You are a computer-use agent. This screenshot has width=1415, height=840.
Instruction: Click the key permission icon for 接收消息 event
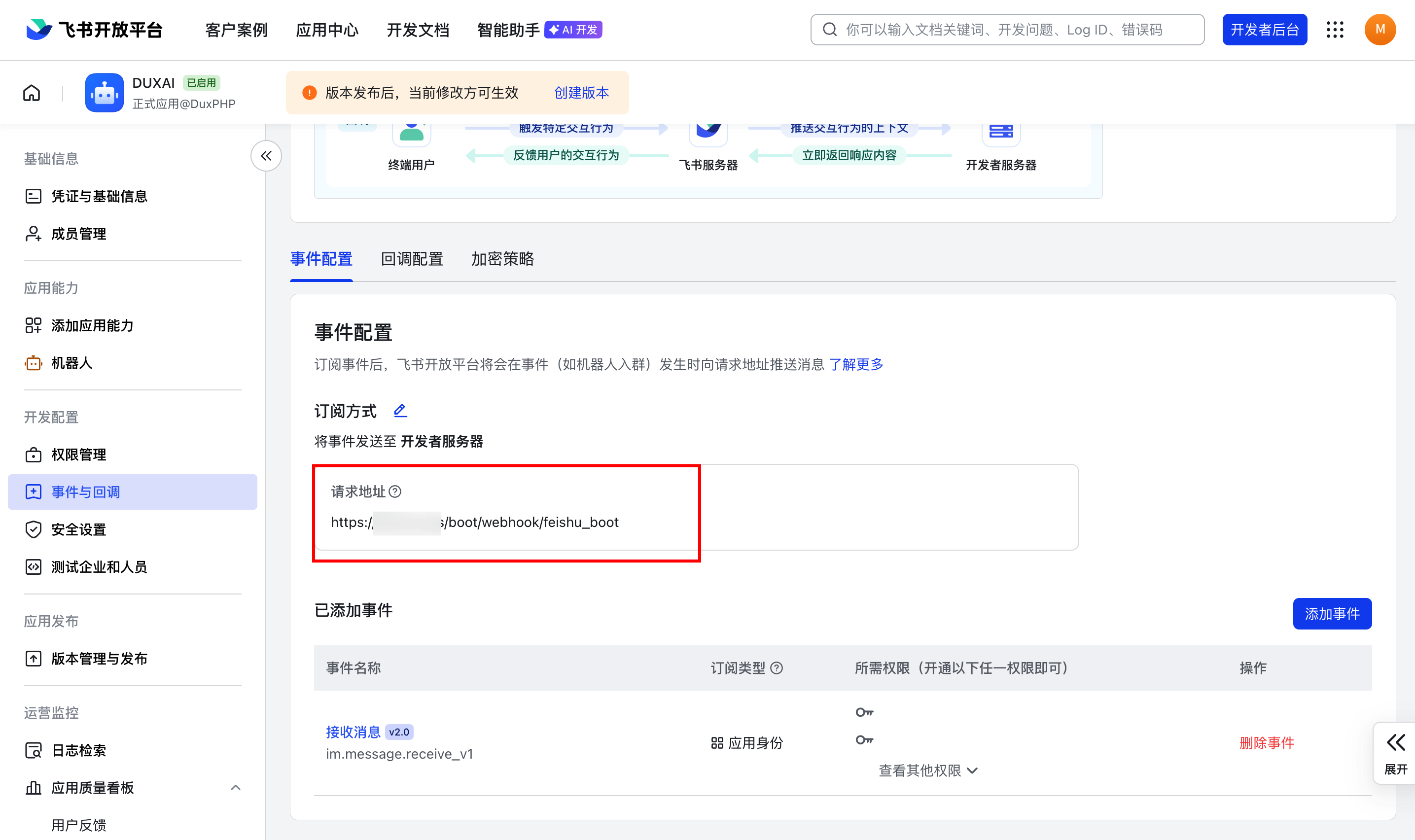click(864, 711)
